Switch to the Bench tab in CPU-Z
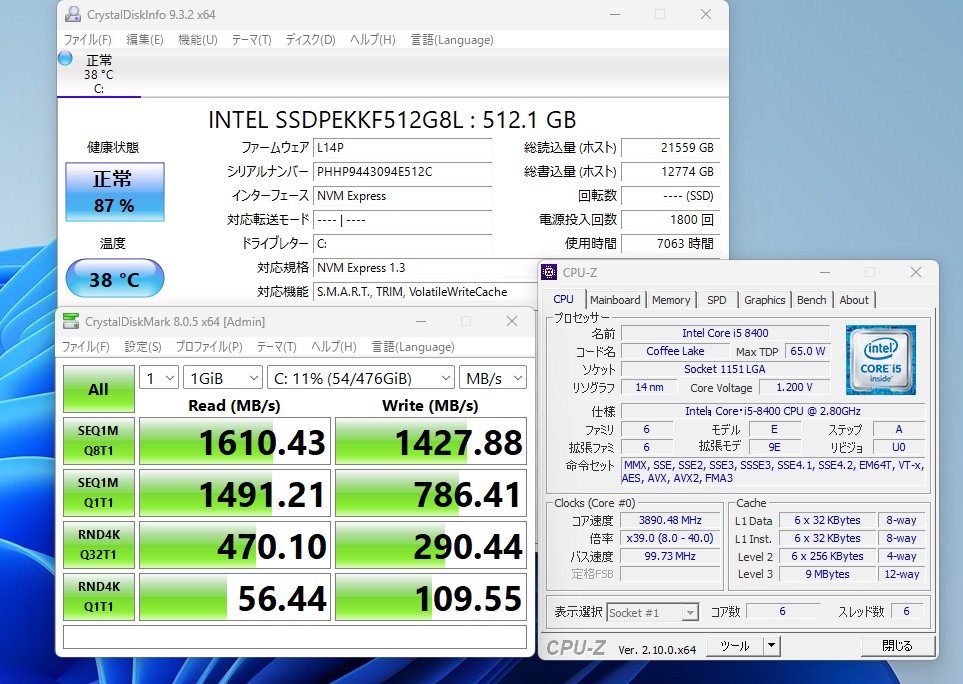Image resolution: width=963 pixels, height=684 pixels. pos(811,300)
